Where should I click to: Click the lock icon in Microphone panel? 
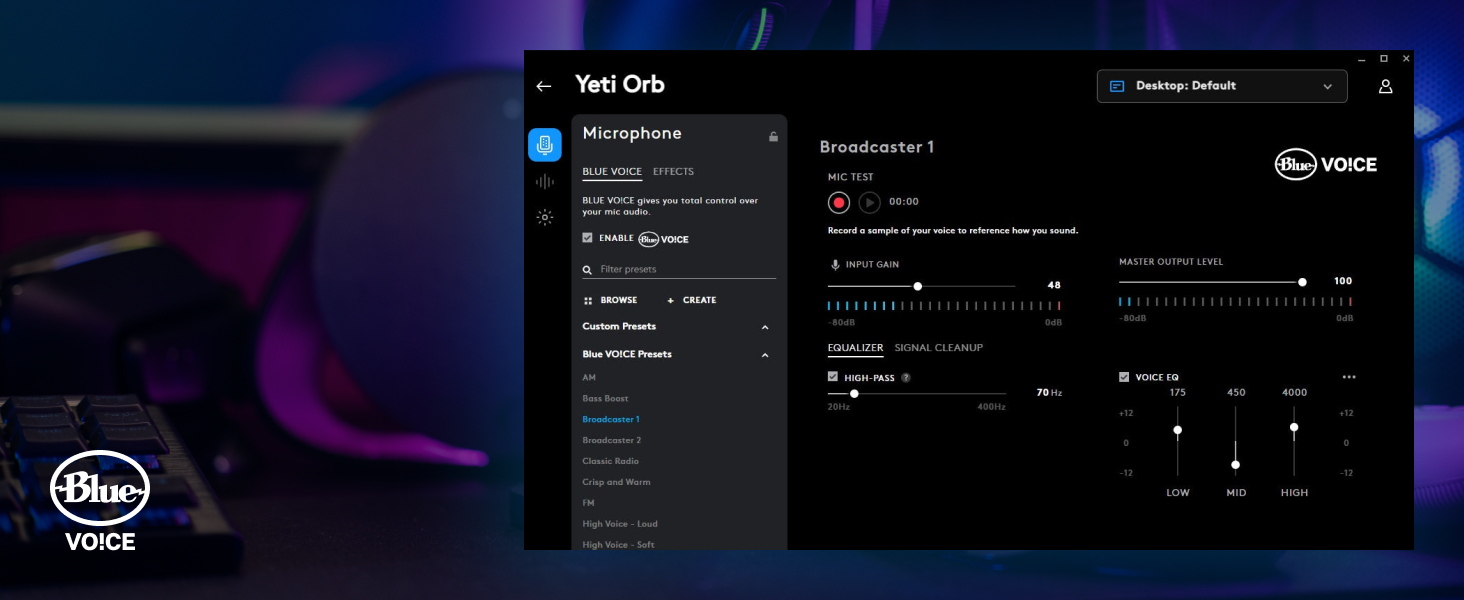click(773, 137)
